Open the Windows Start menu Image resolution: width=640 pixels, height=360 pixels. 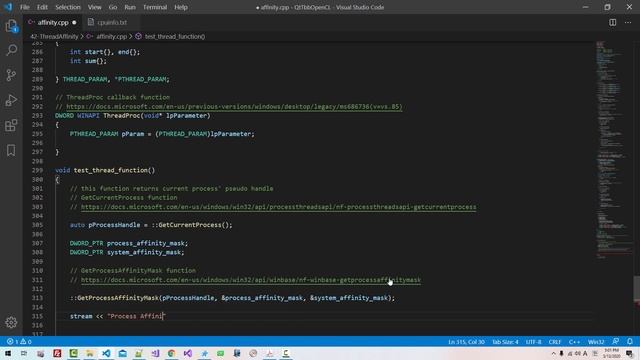pos(8,353)
